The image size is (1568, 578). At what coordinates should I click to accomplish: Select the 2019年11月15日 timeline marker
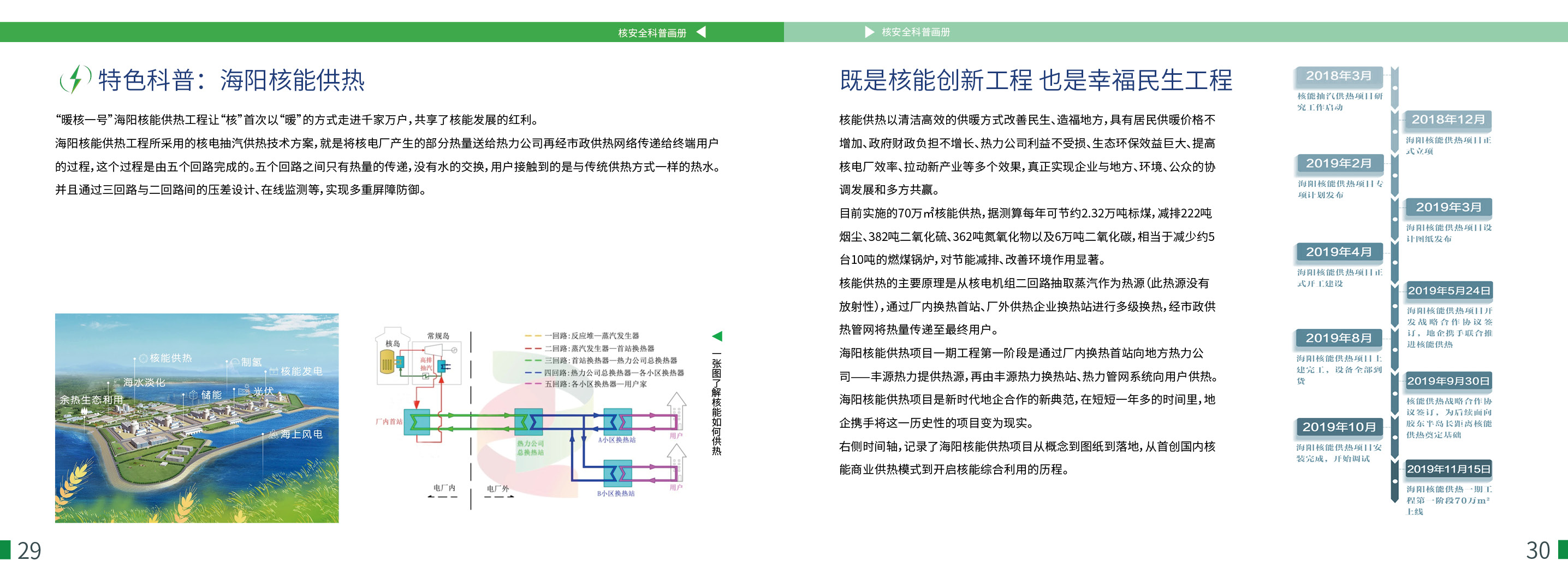1448,469
